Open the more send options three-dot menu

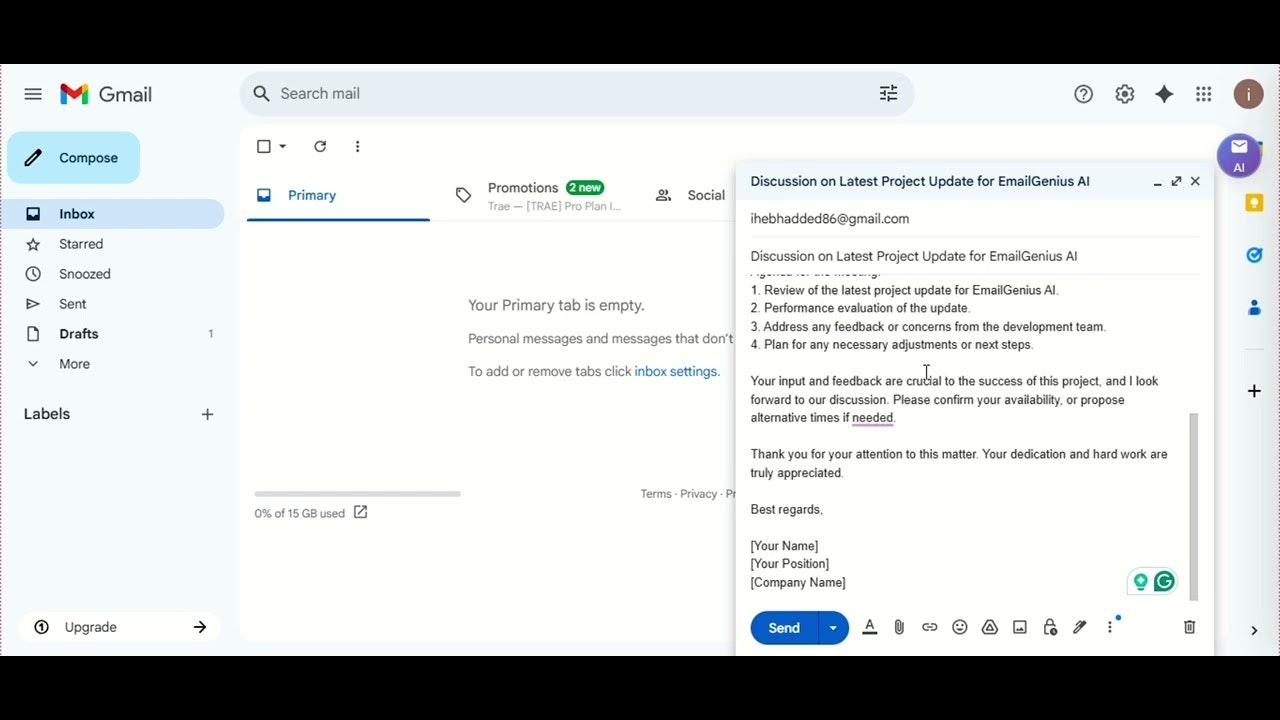[1109, 627]
